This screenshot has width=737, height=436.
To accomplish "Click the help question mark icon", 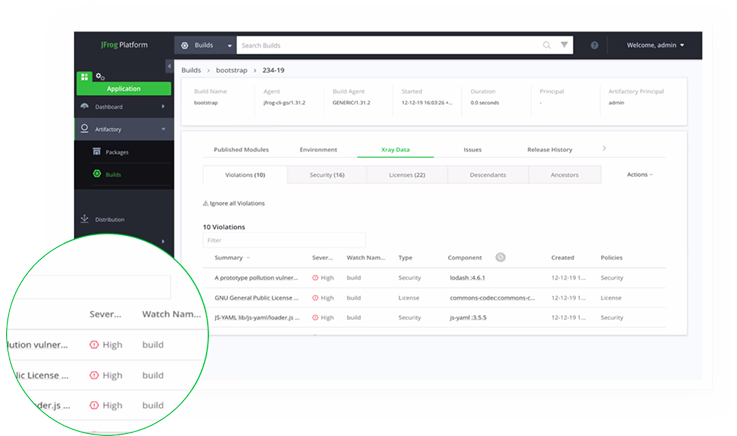I will [x=594, y=45].
